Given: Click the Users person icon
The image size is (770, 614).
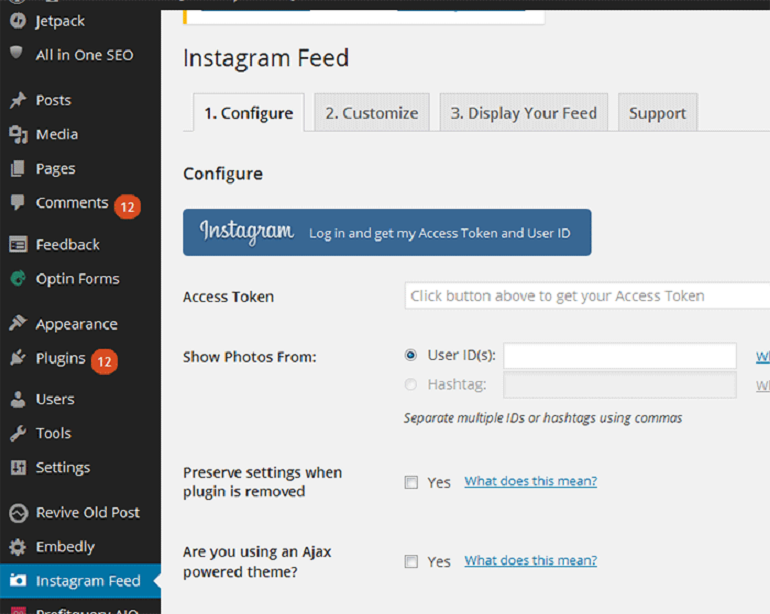Looking at the screenshot, I should tap(18, 399).
